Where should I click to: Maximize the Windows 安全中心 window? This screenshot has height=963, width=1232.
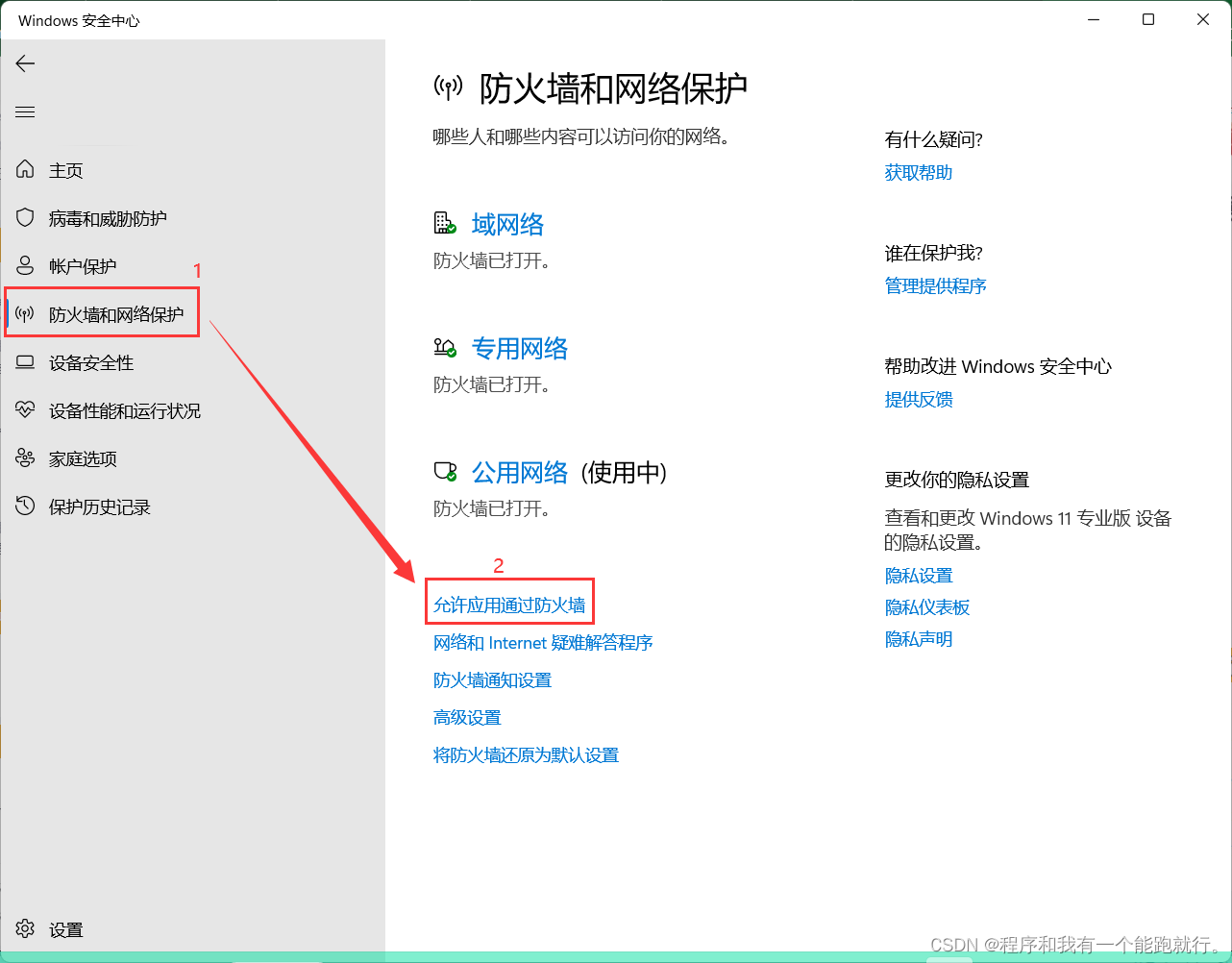(x=1148, y=19)
